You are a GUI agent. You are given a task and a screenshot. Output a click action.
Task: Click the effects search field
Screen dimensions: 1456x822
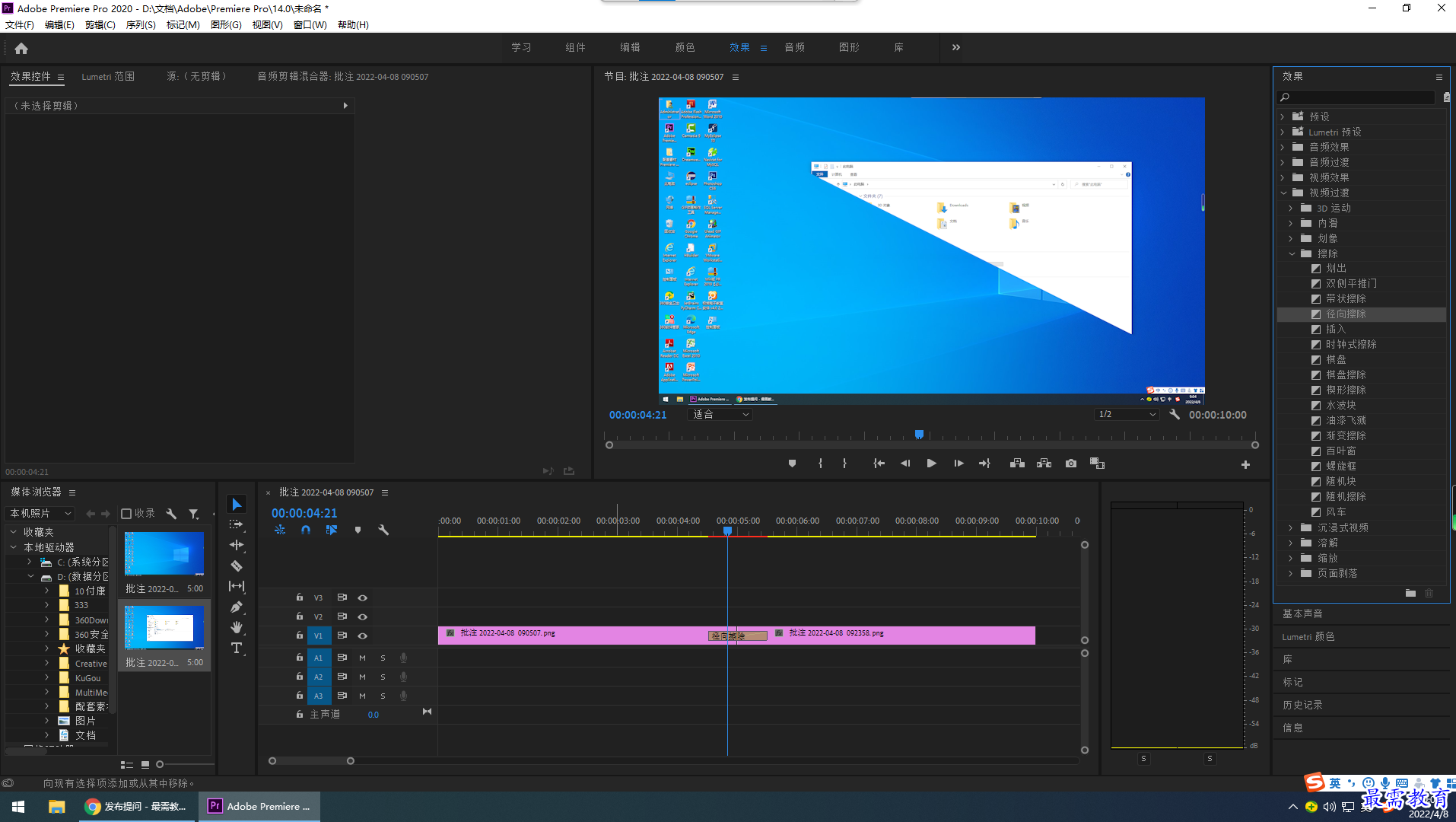click(x=1356, y=97)
